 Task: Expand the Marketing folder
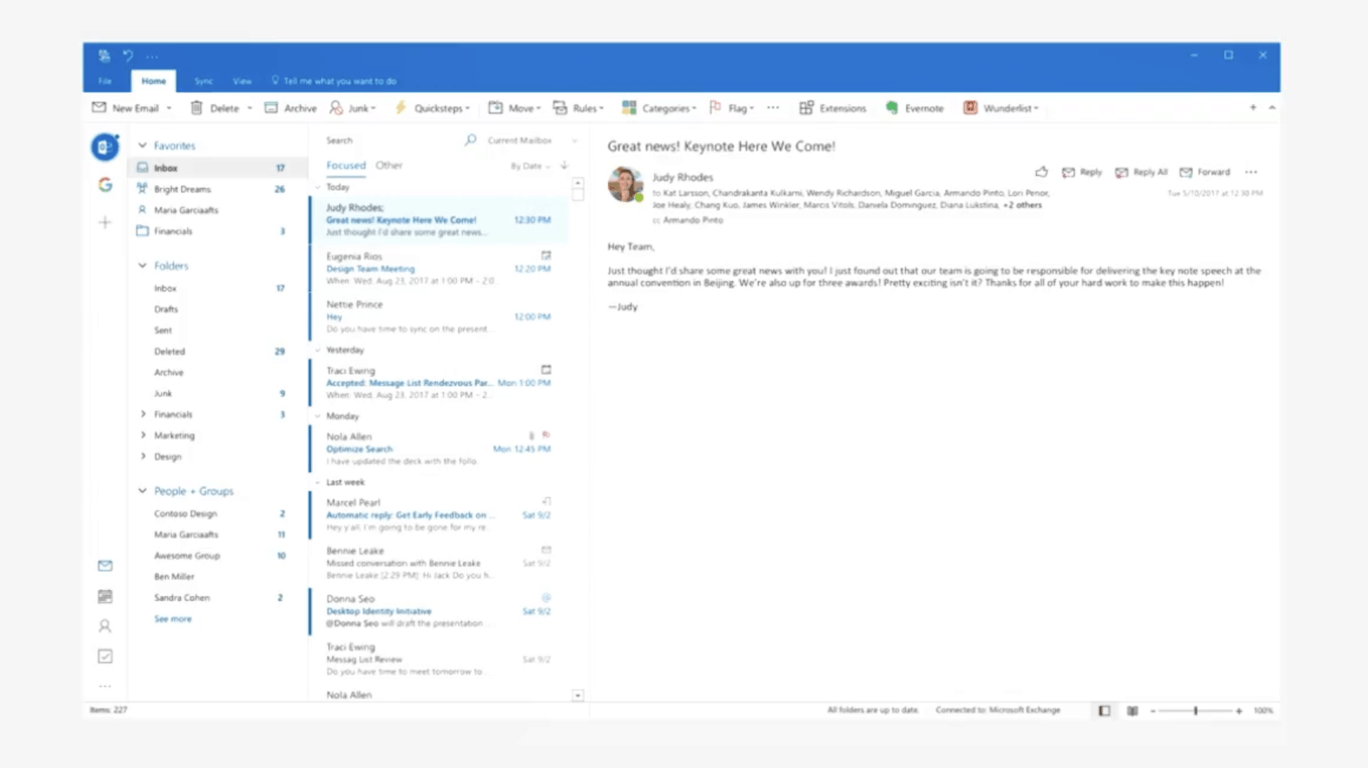pos(143,435)
